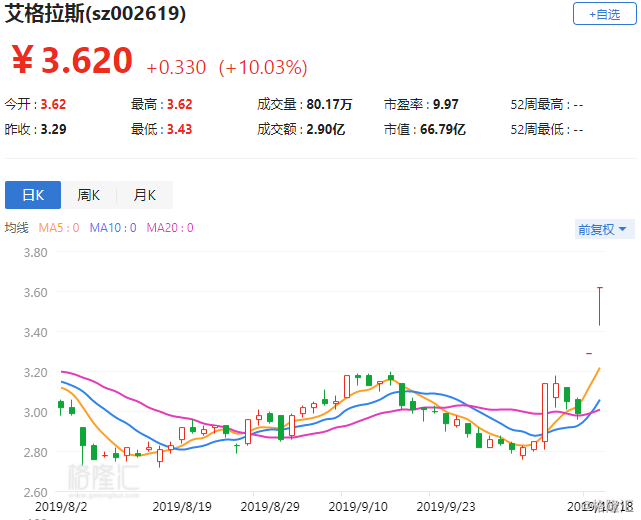
Task: Click the large red candle left of the 2019/10/18 tick
Action: point(545,412)
